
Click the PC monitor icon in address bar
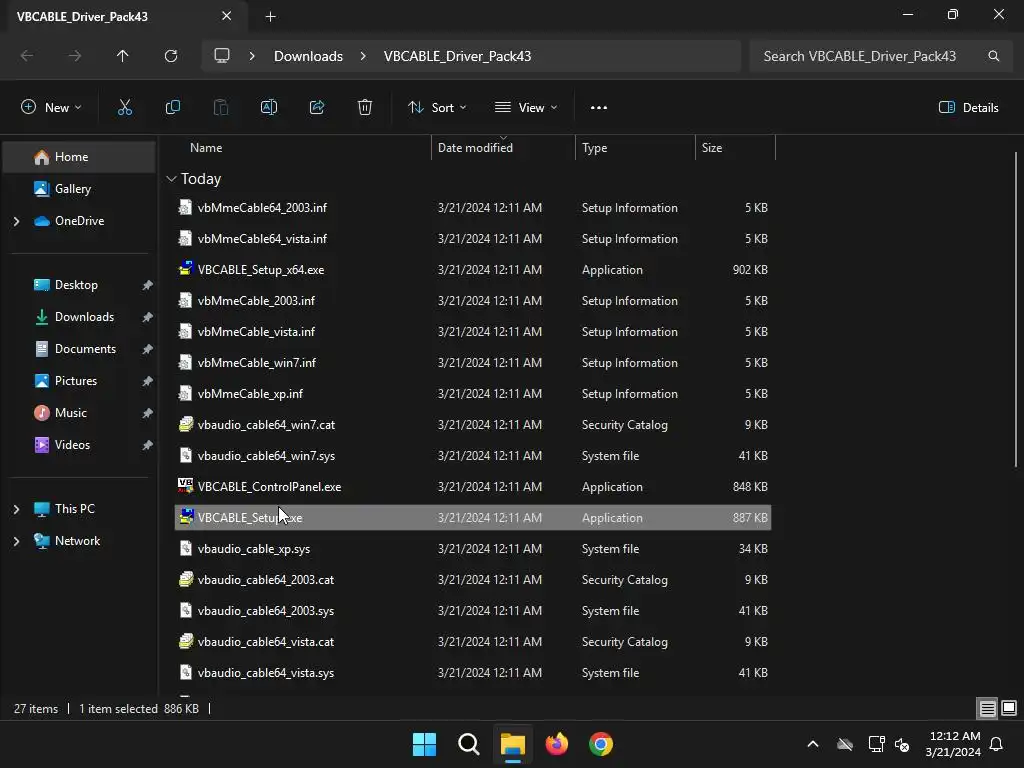pos(222,56)
